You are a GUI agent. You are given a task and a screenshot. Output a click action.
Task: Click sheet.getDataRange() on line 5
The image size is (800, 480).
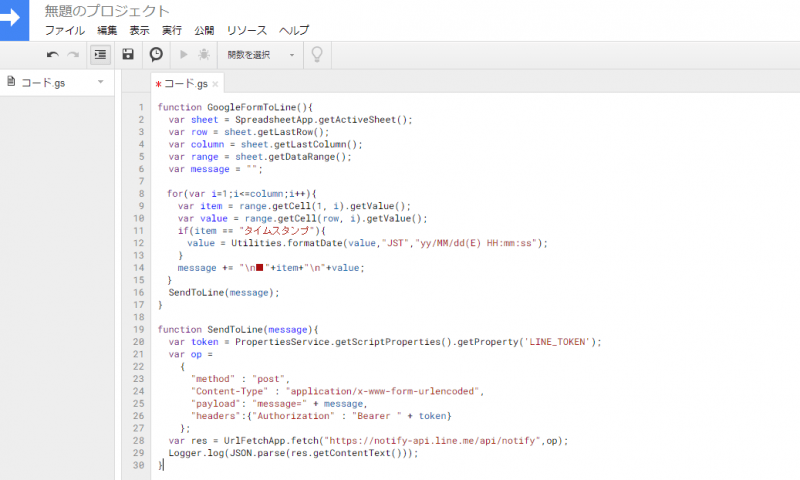point(290,157)
